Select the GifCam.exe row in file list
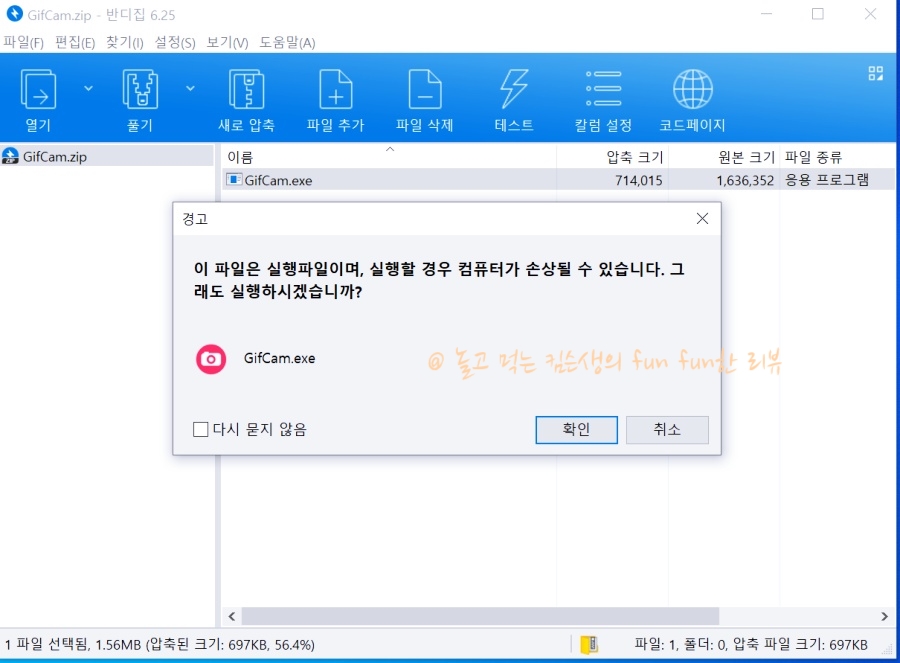Screen dimensions: 900x663 (x=558, y=180)
